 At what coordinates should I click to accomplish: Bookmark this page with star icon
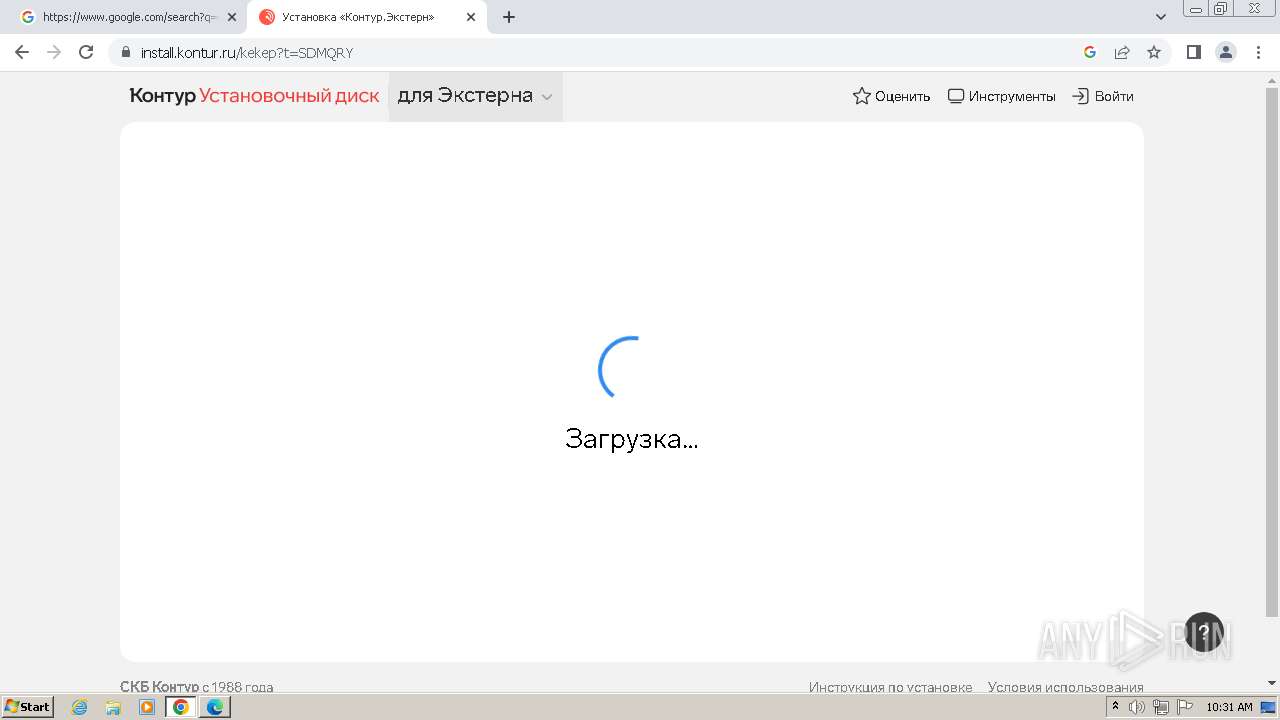(1154, 52)
